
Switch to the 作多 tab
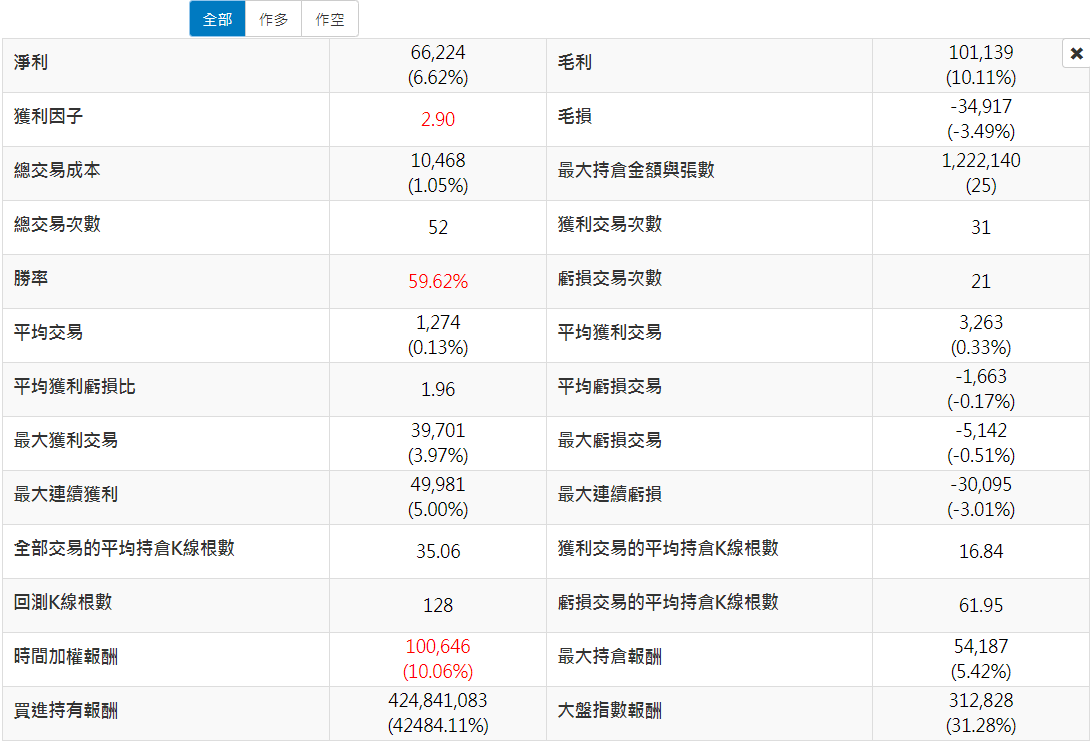[273, 19]
